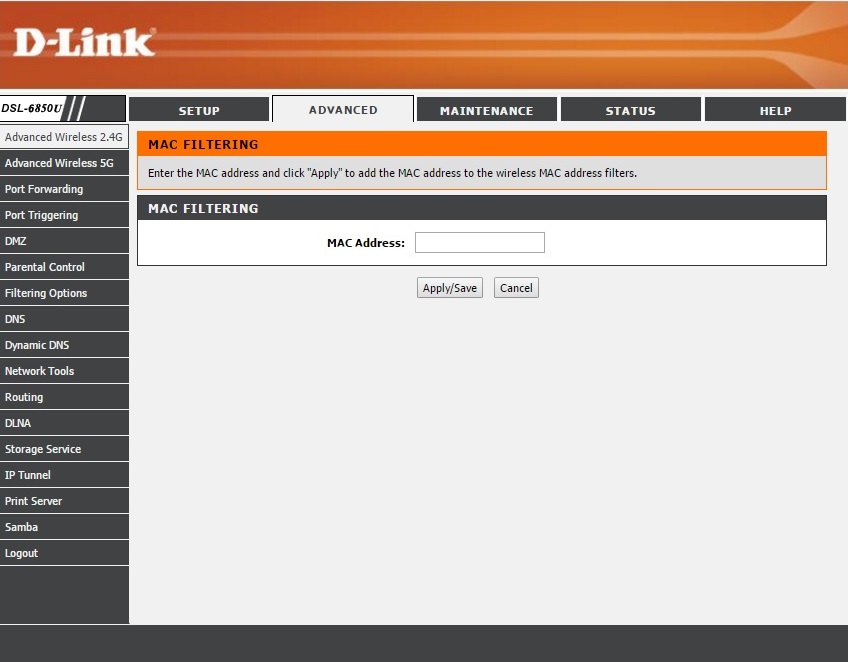Open the Print Server page

[33, 501]
